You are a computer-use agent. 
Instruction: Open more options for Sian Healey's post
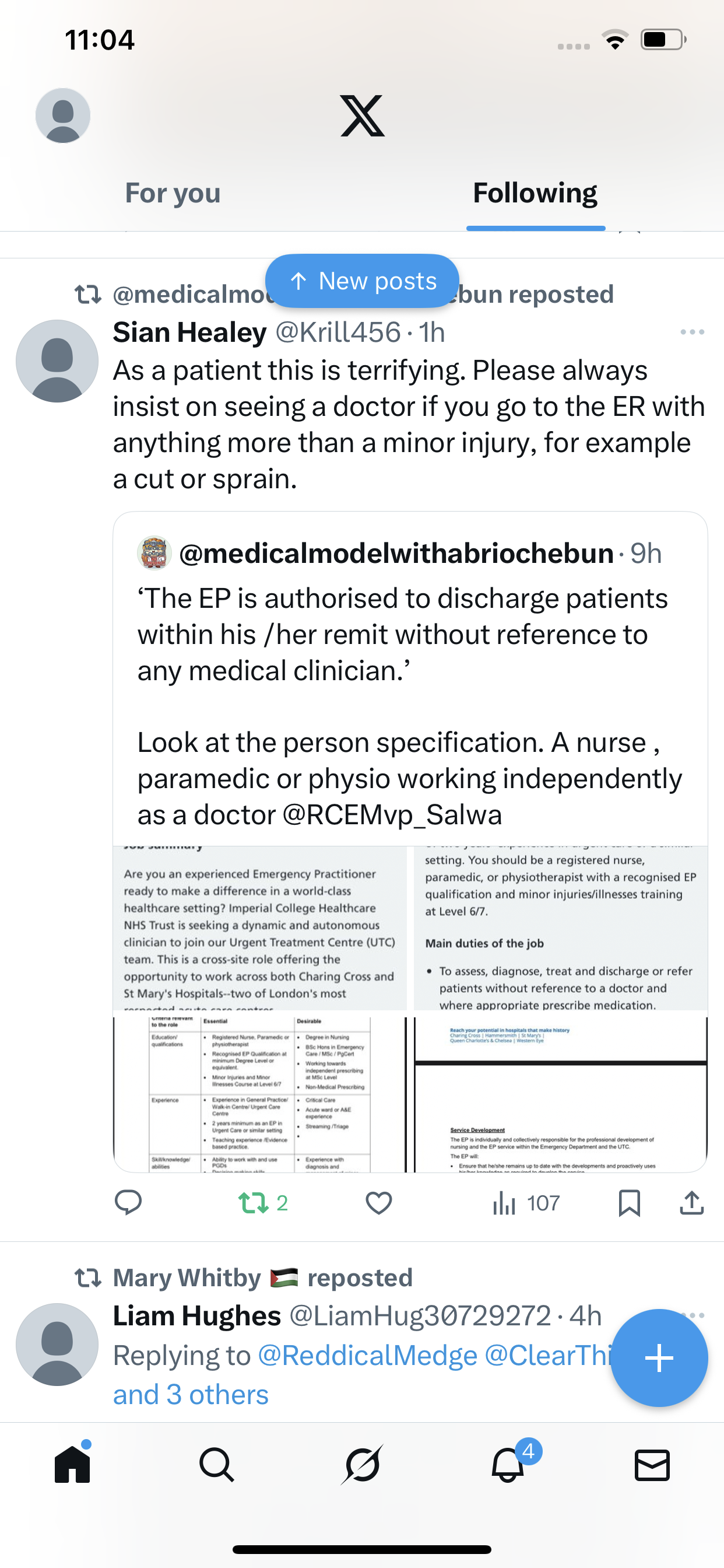coord(693,332)
